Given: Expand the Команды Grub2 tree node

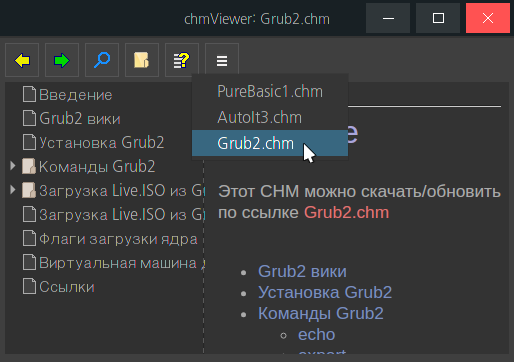Looking at the screenshot, I should [x=13, y=166].
